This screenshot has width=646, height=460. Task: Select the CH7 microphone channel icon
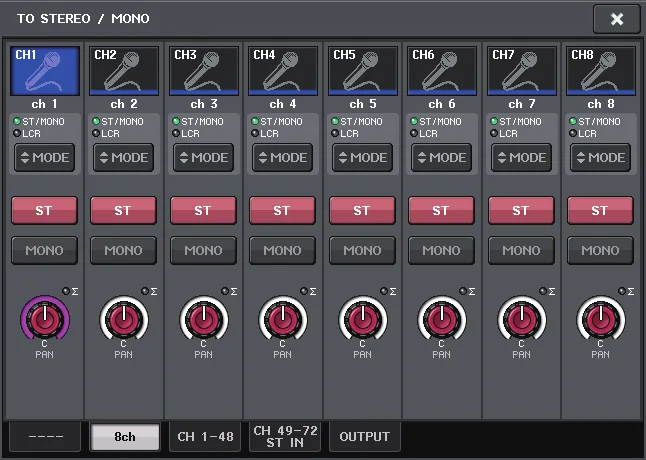[522, 71]
